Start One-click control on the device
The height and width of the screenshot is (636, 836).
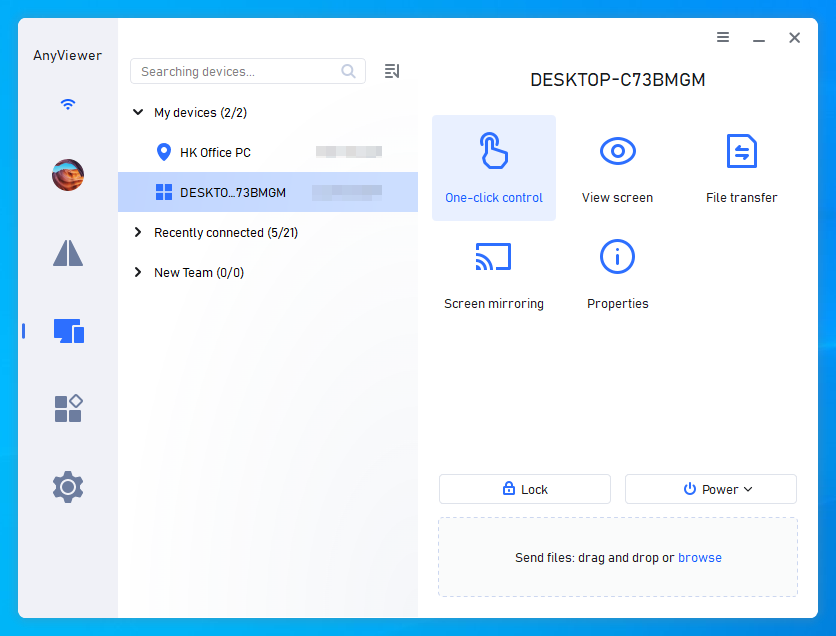tap(494, 168)
